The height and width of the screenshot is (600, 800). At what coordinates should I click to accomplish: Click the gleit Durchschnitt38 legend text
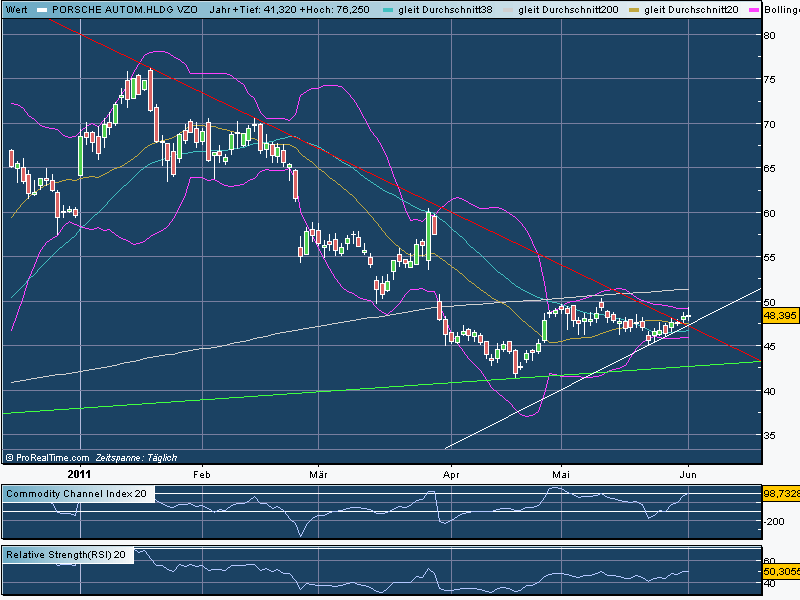point(445,9)
